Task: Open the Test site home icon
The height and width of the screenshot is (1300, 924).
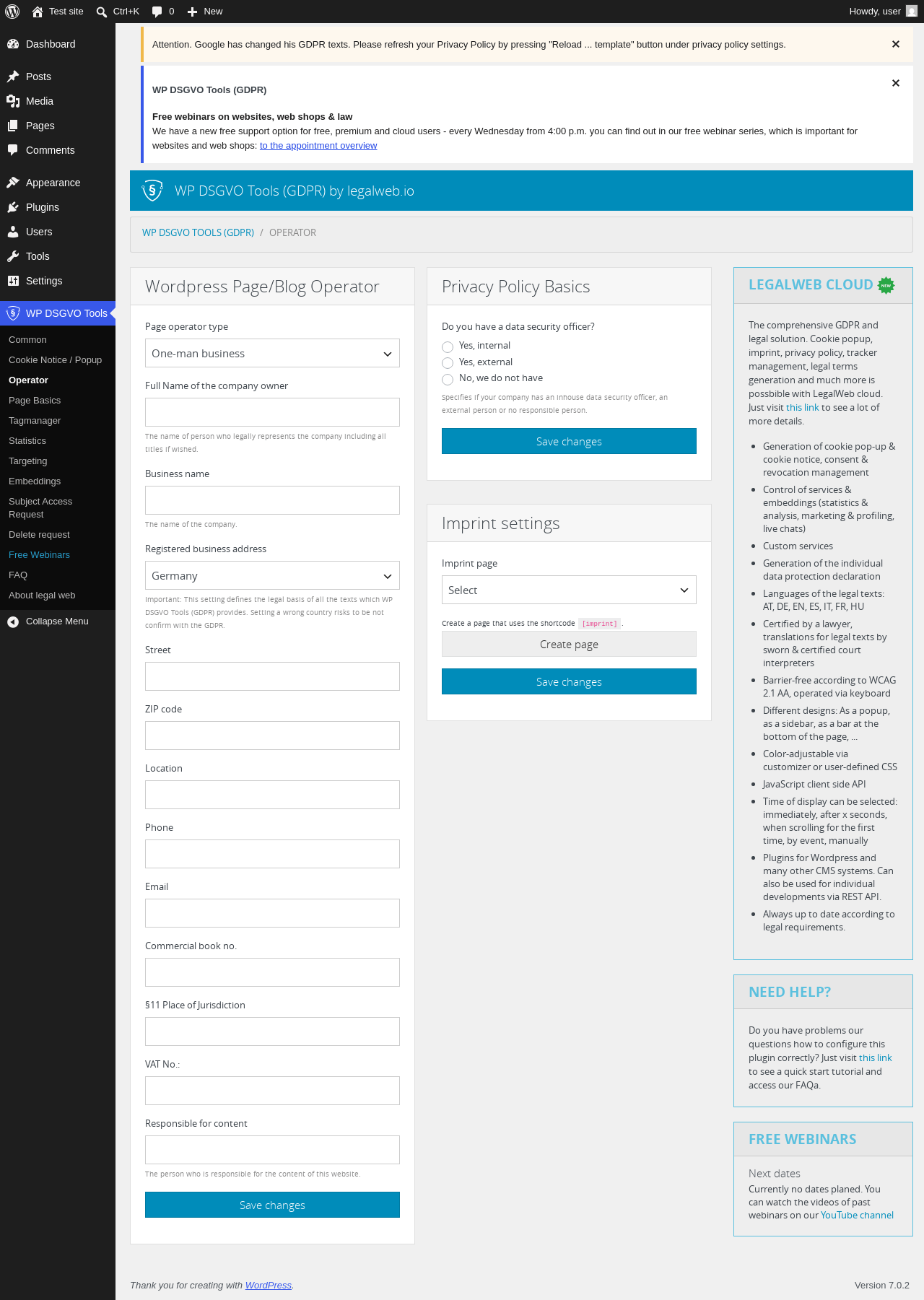Action: 38,12
